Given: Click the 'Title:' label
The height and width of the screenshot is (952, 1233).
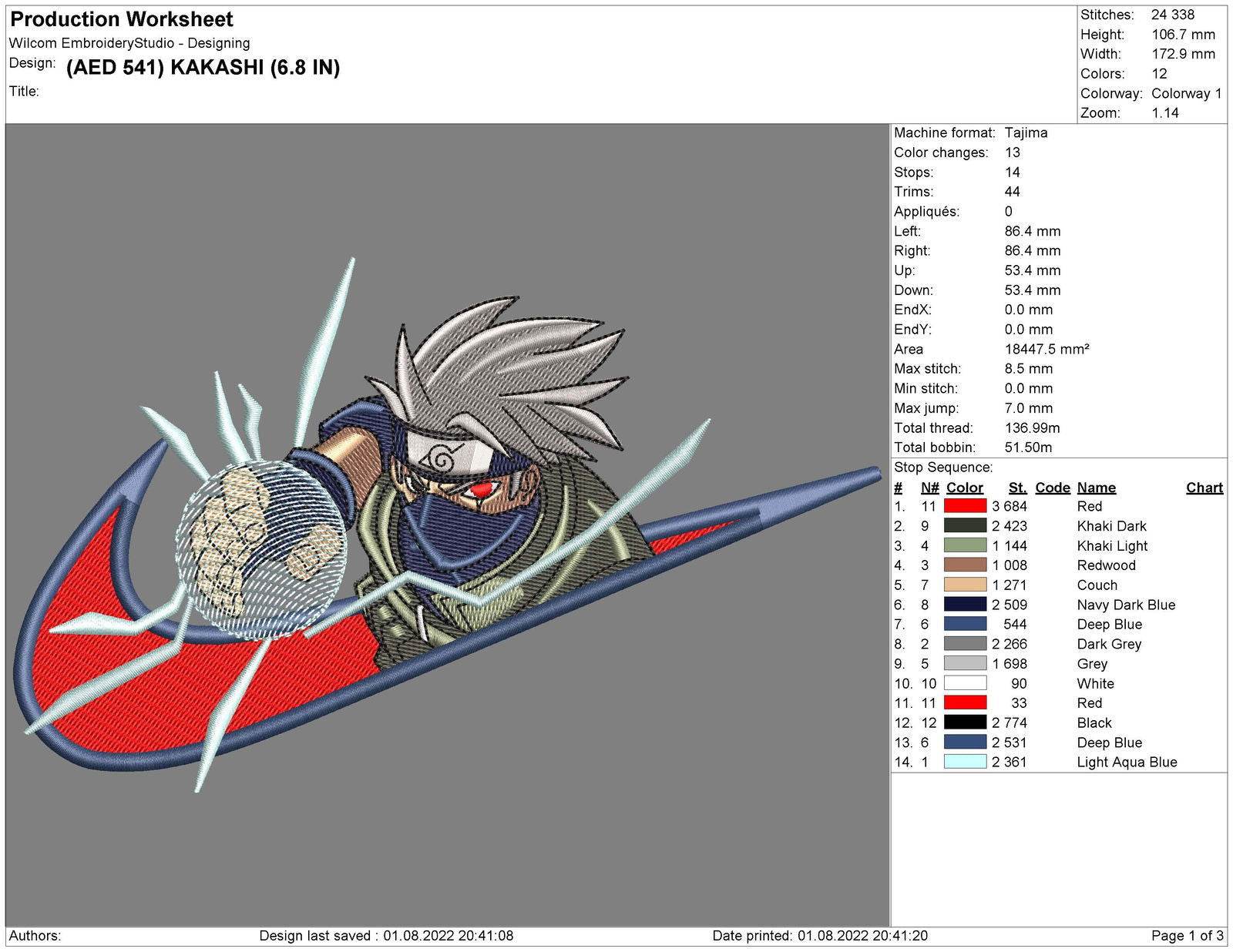Looking at the screenshot, I should click(x=24, y=91).
